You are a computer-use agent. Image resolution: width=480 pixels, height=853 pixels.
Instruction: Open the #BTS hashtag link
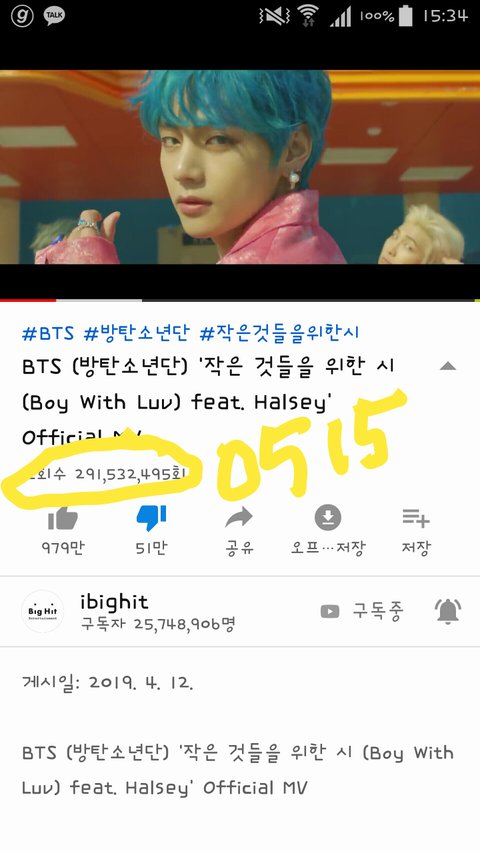point(48,333)
